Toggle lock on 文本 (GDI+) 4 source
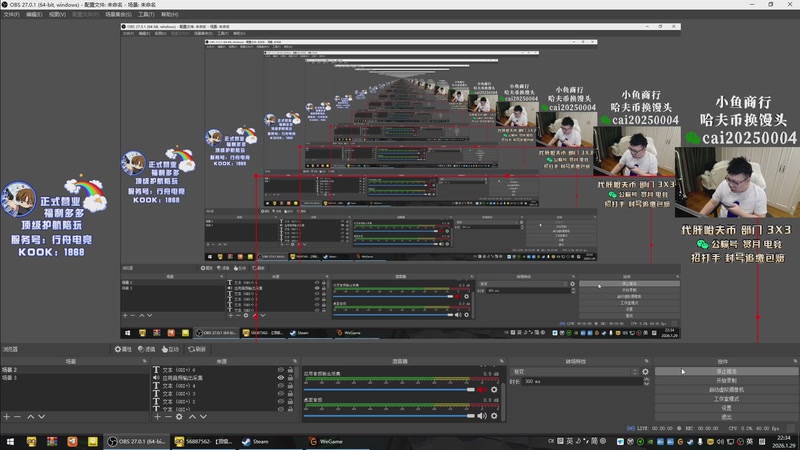The width and height of the screenshot is (800, 450). pos(290,386)
